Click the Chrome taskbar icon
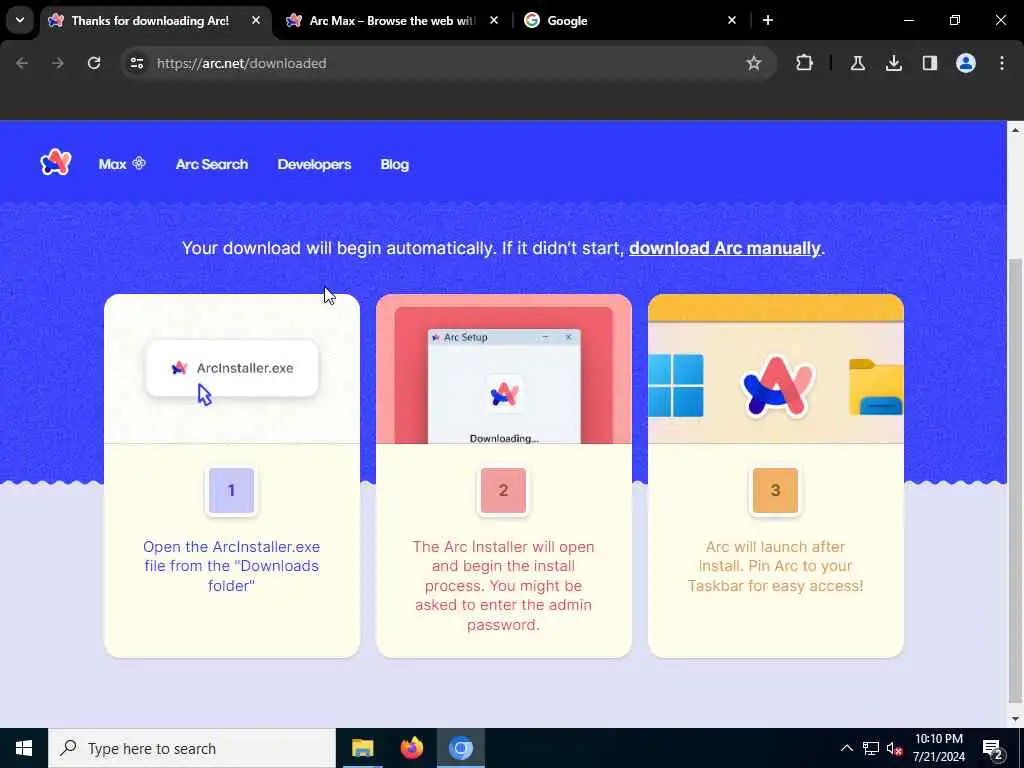 (461, 748)
